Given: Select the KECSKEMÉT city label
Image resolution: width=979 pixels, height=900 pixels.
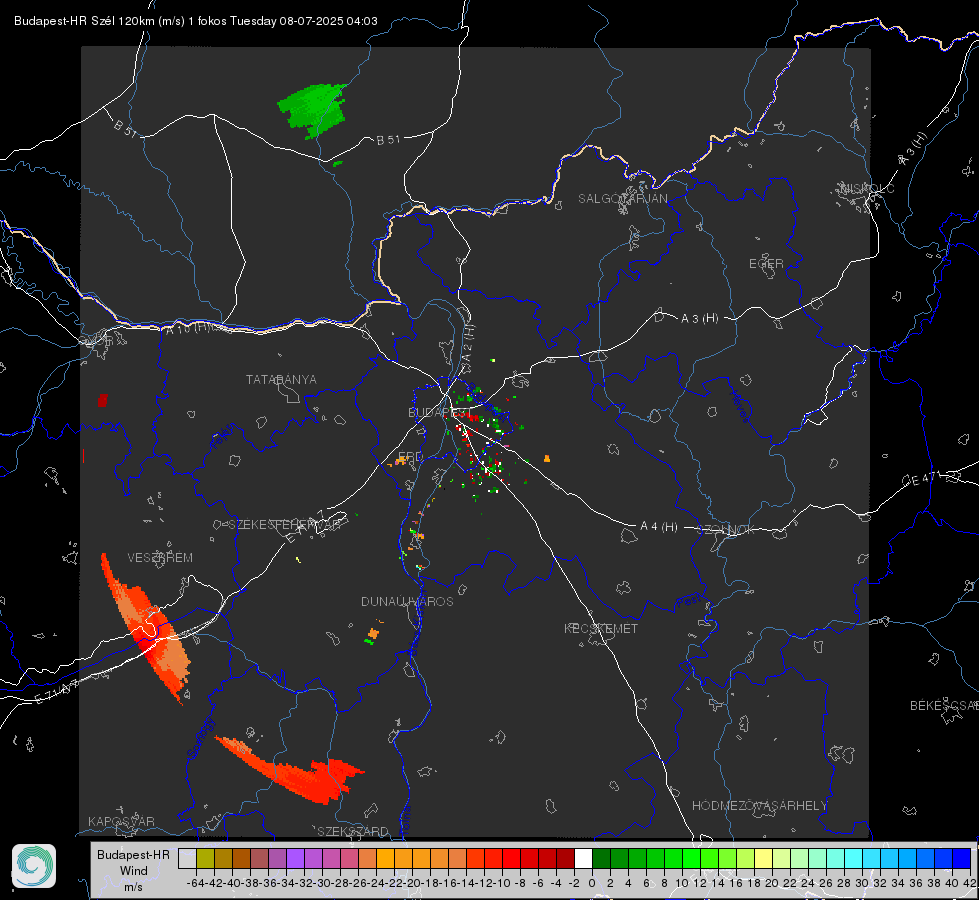Looking at the screenshot, I should point(601,628).
